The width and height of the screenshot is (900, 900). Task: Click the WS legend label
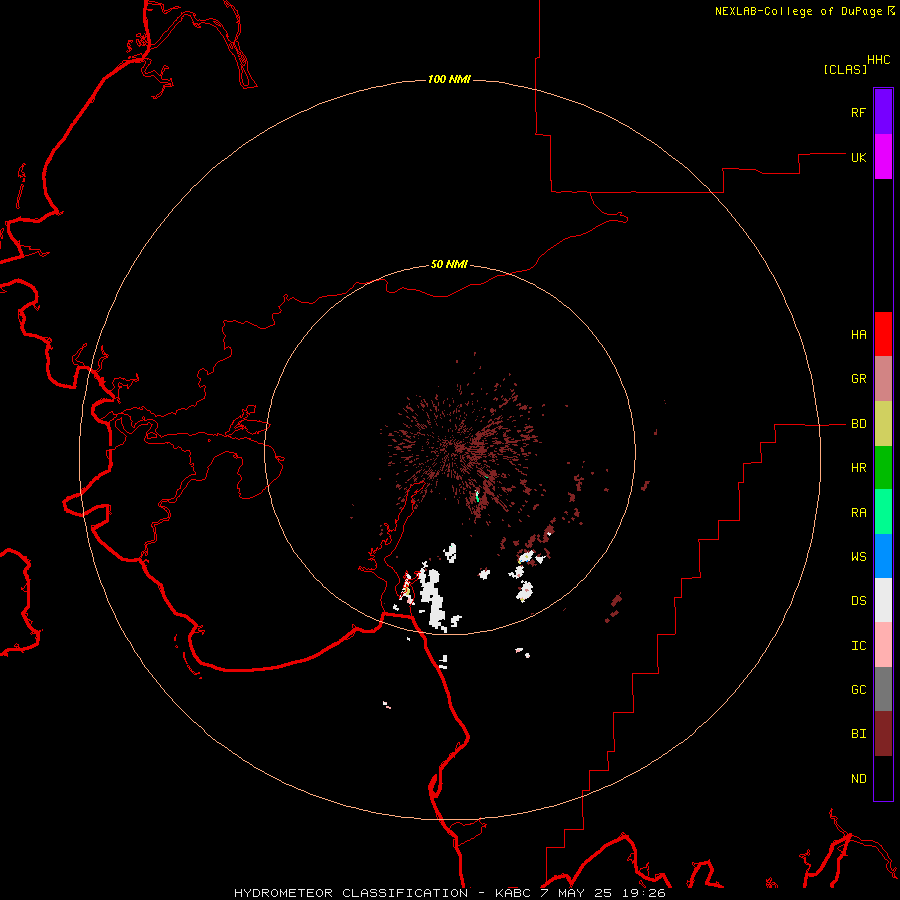point(858,557)
